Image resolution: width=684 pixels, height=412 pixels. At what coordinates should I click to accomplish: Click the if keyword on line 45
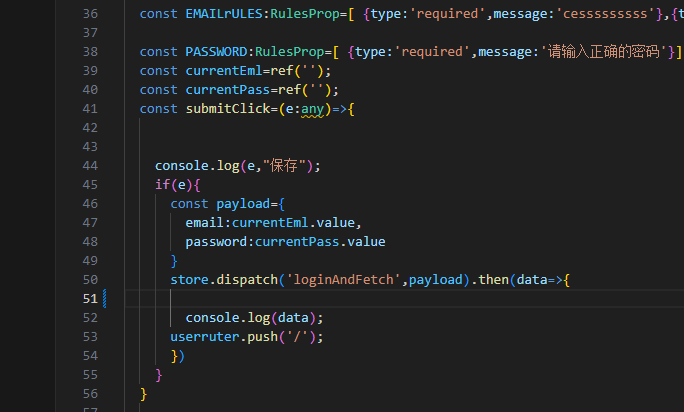163,185
